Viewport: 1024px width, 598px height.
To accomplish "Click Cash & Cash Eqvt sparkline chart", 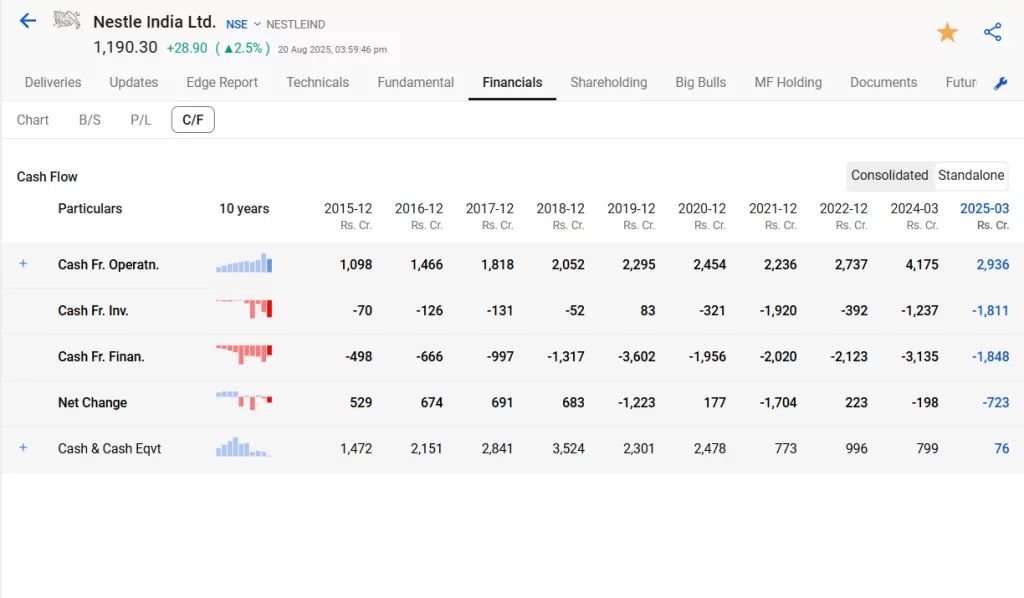I will click(244, 447).
